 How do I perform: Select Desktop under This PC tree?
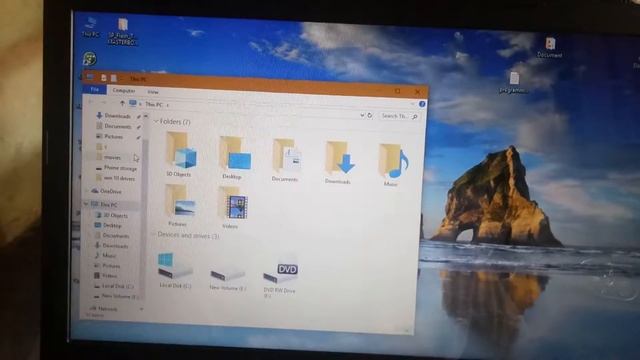coord(112,225)
